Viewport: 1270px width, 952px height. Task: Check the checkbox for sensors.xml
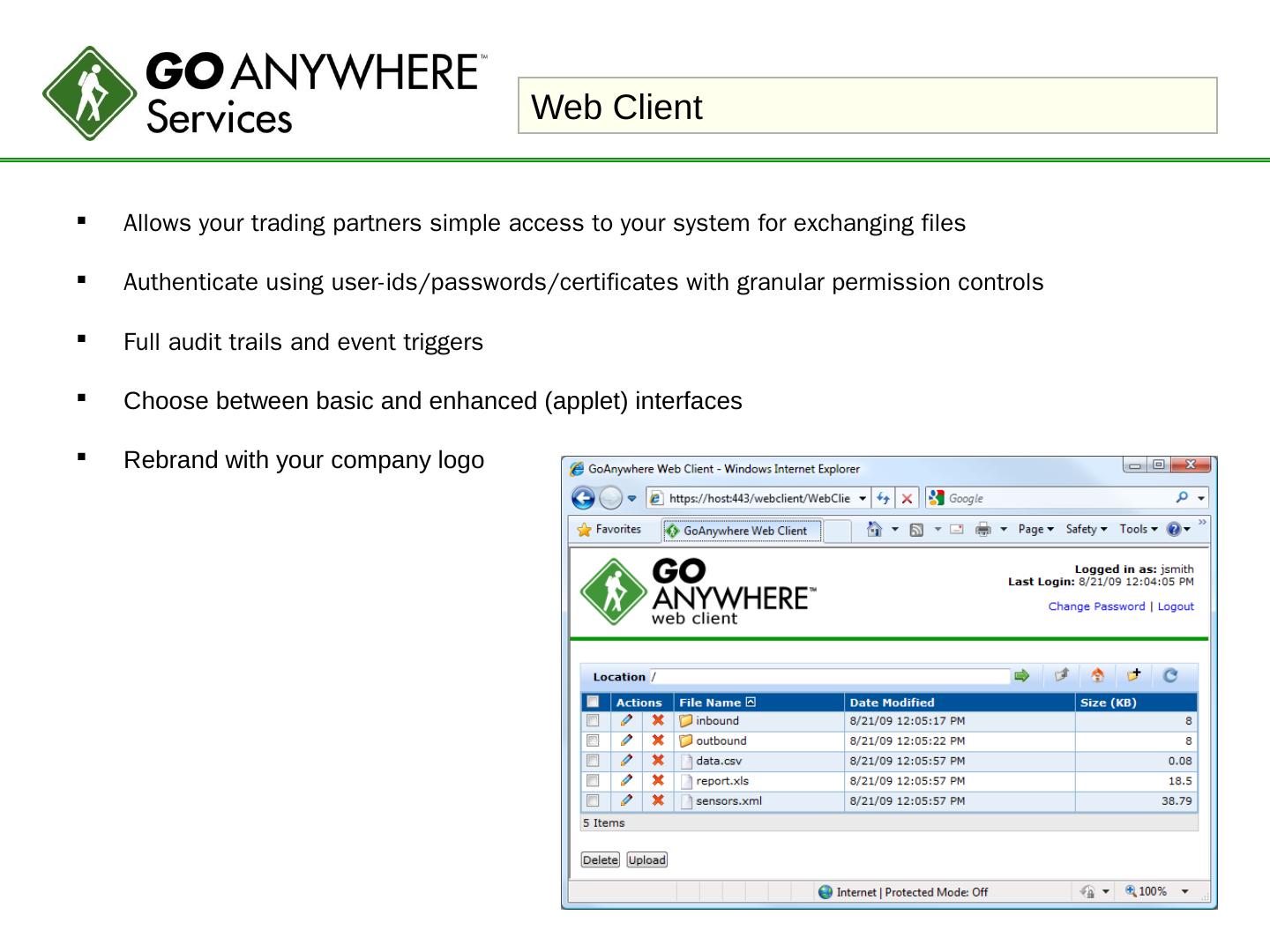point(594,801)
